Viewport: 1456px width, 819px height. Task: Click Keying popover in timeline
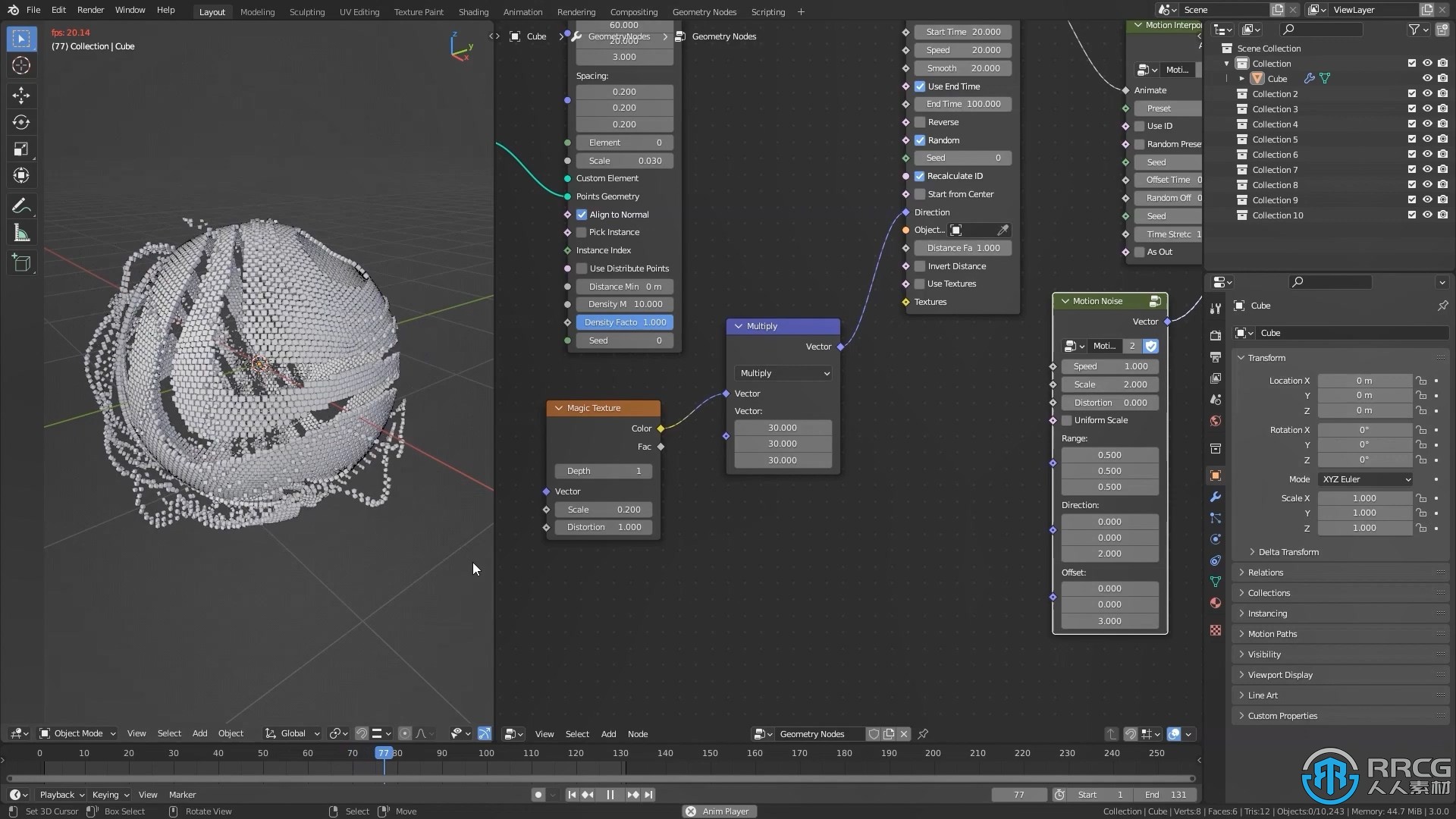(x=110, y=795)
